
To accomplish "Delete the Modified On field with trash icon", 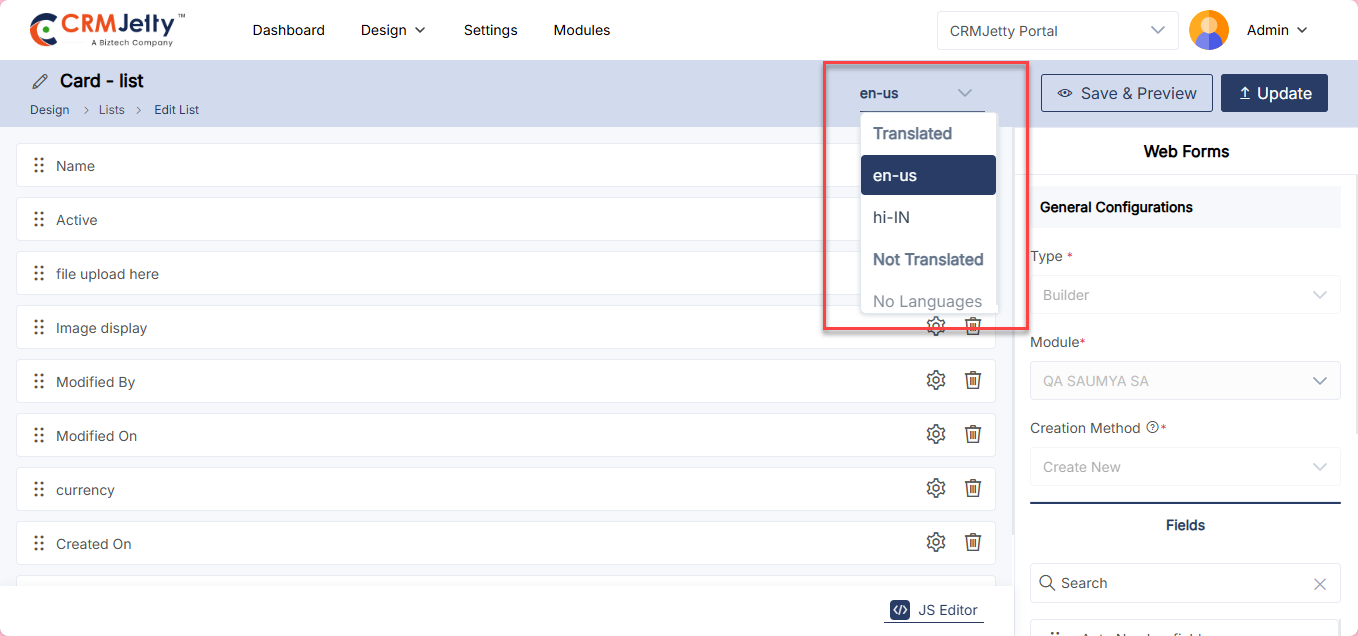I will click(x=972, y=434).
